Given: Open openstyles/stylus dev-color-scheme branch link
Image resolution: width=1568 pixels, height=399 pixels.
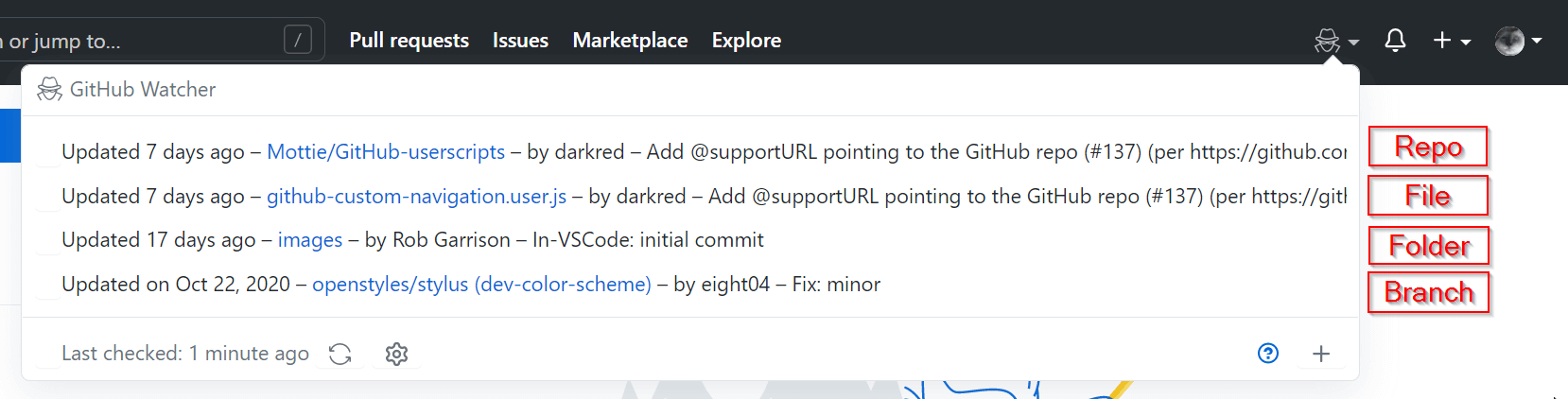Looking at the screenshot, I should click(x=481, y=285).
